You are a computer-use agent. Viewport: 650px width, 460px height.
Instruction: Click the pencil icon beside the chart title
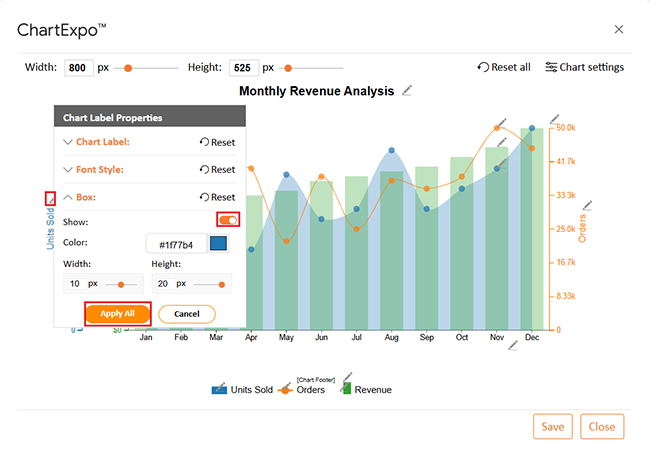[406, 91]
